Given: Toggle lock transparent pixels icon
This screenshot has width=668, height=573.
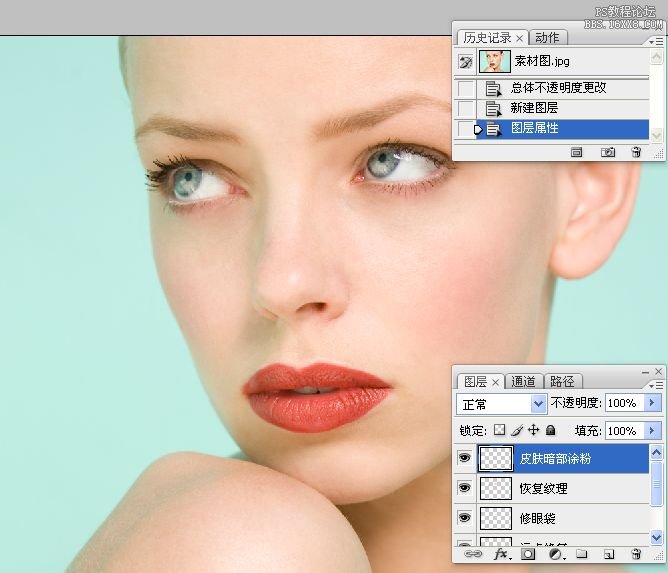Looking at the screenshot, I should pyautogui.click(x=499, y=430).
